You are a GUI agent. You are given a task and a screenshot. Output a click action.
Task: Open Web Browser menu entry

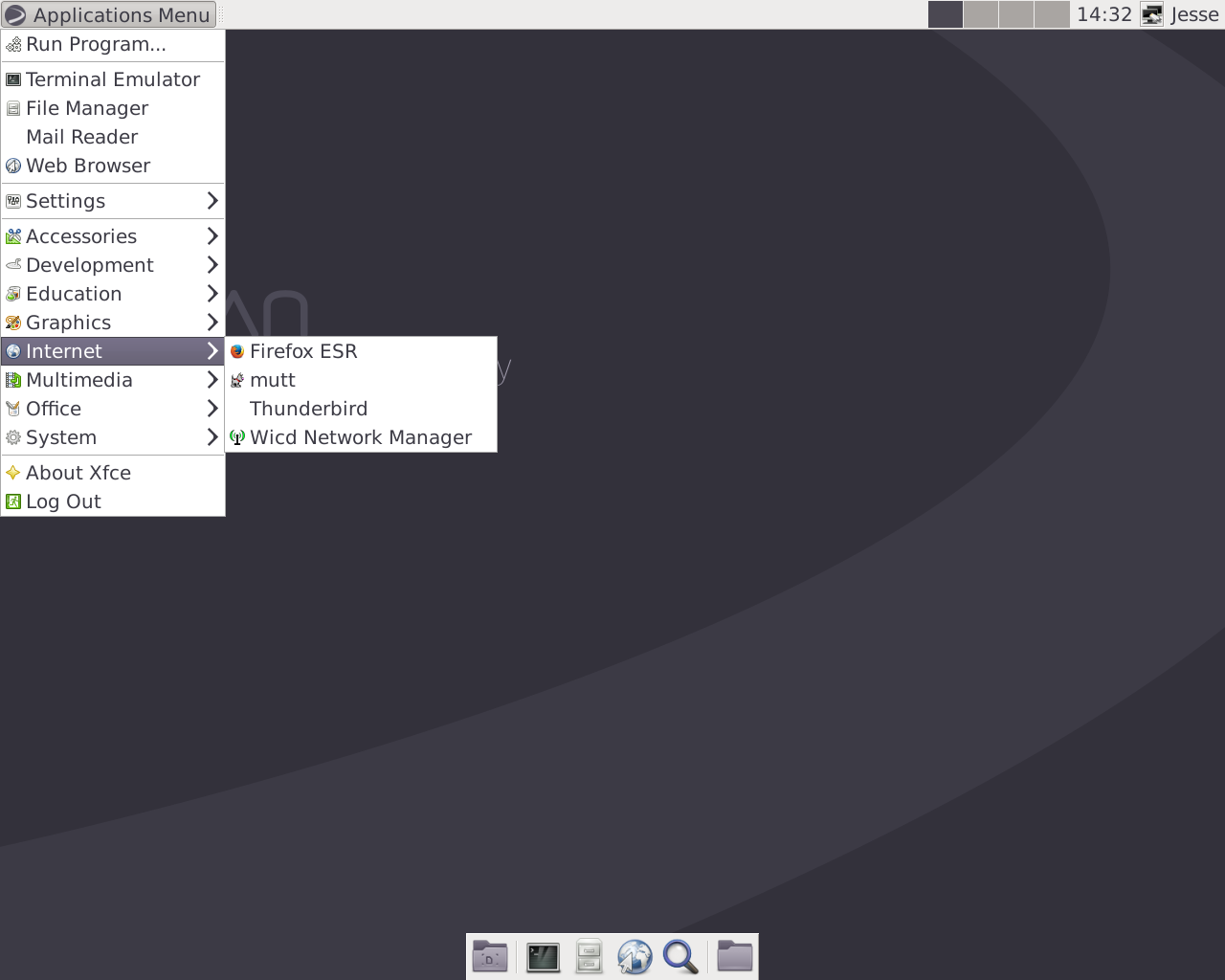click(113, 166)
